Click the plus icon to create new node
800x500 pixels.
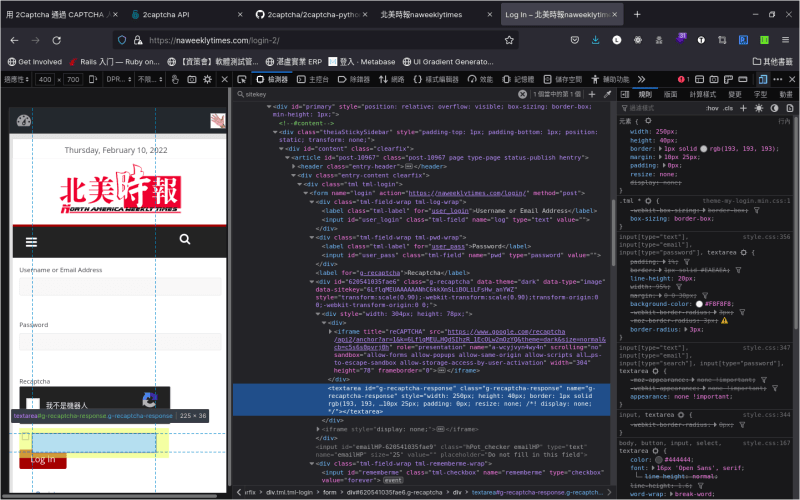(x=592, y=94)
